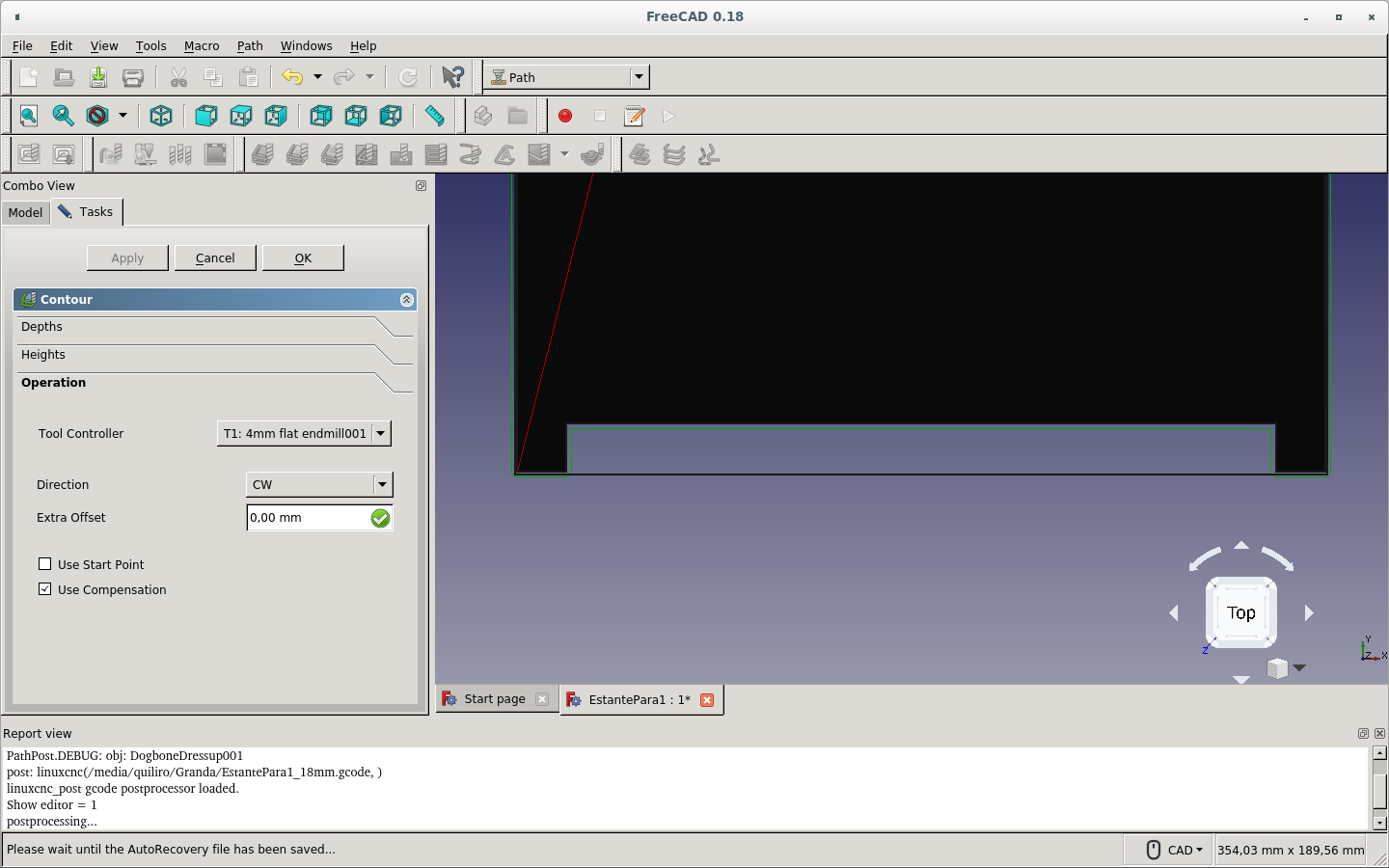
Task: Click the Path Job icon
Action: click(29, 154)
